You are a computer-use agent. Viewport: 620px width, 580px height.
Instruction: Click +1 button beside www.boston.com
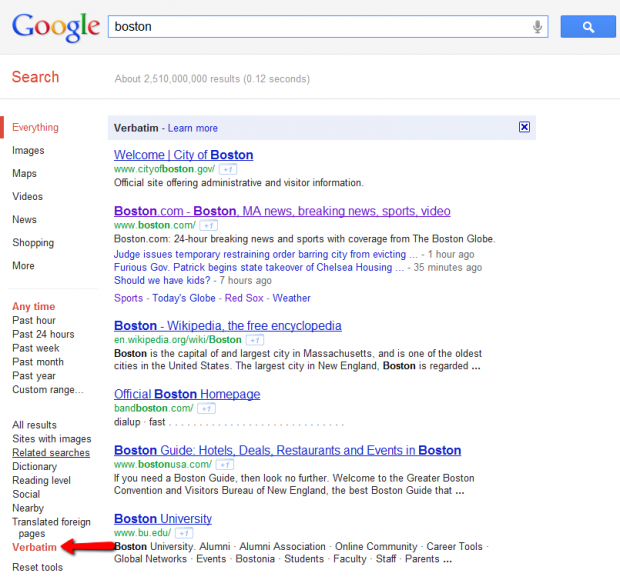pos(208,225)
